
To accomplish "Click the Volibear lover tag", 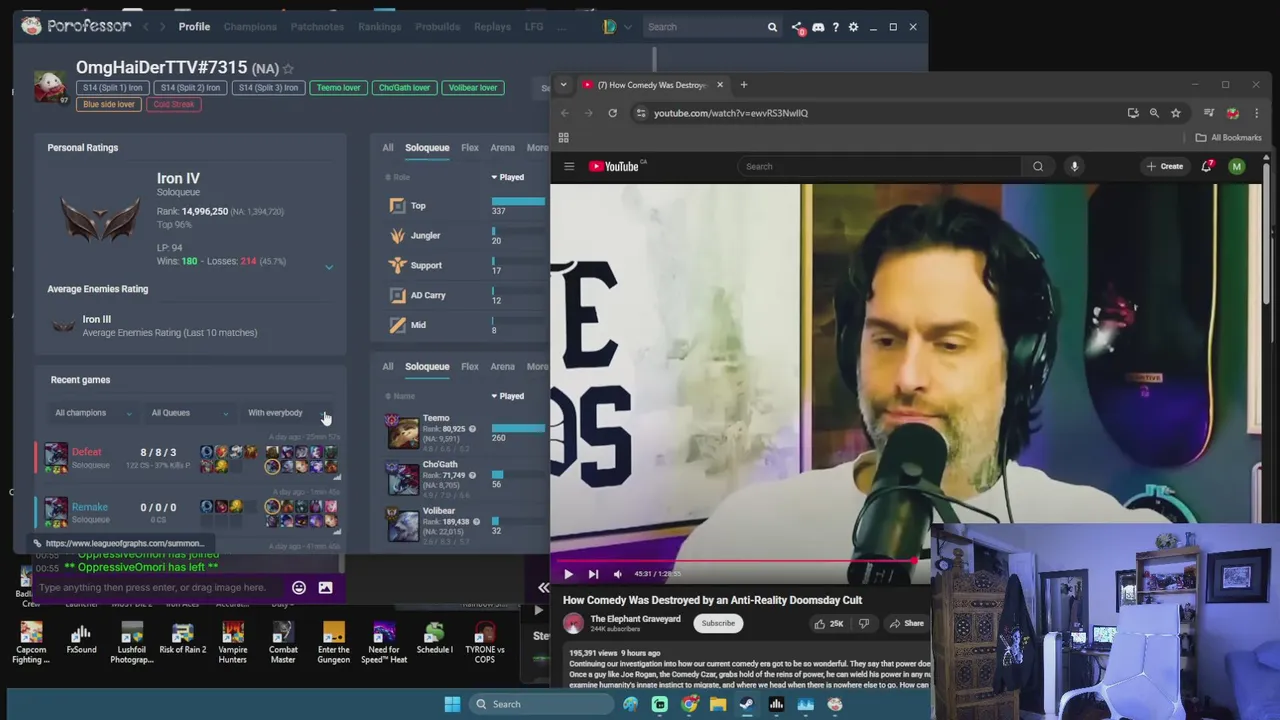I will pos(472,88).
